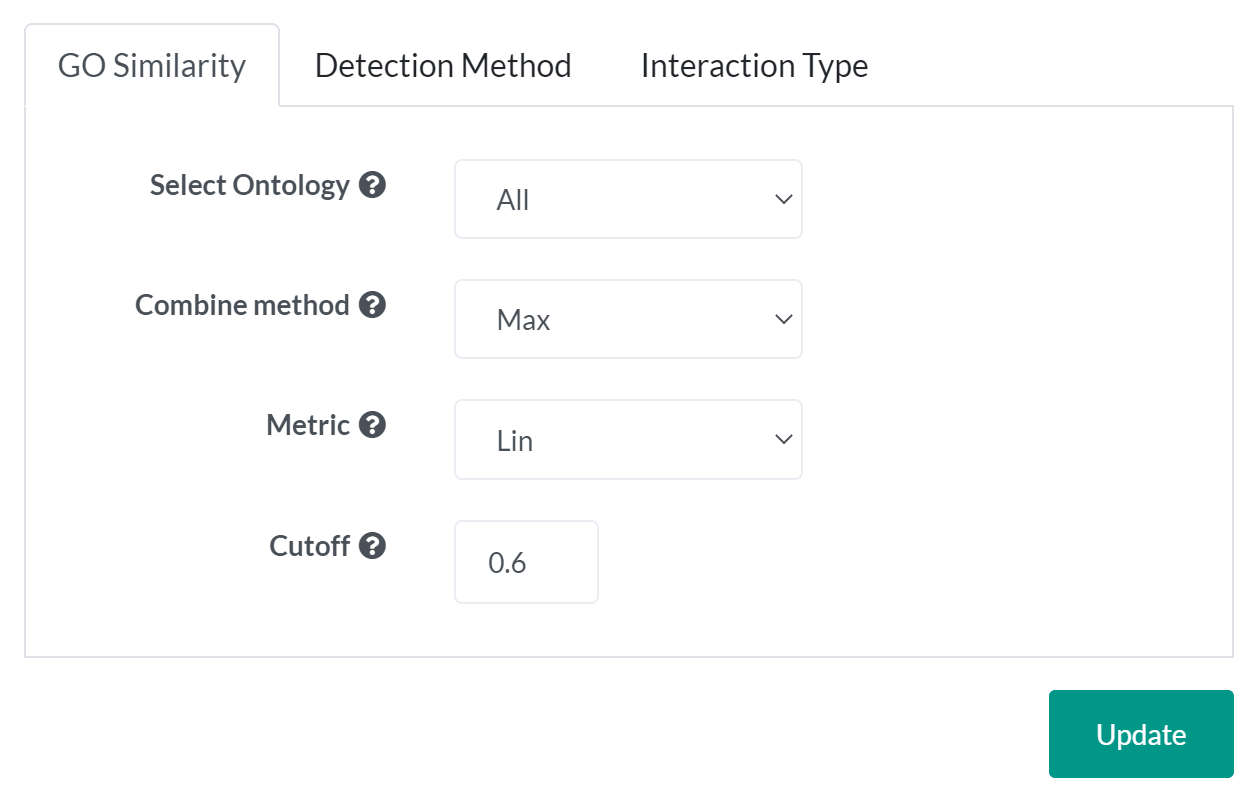
Task: Click chevron arrow in Combine method selector
Action: (783, 320)
